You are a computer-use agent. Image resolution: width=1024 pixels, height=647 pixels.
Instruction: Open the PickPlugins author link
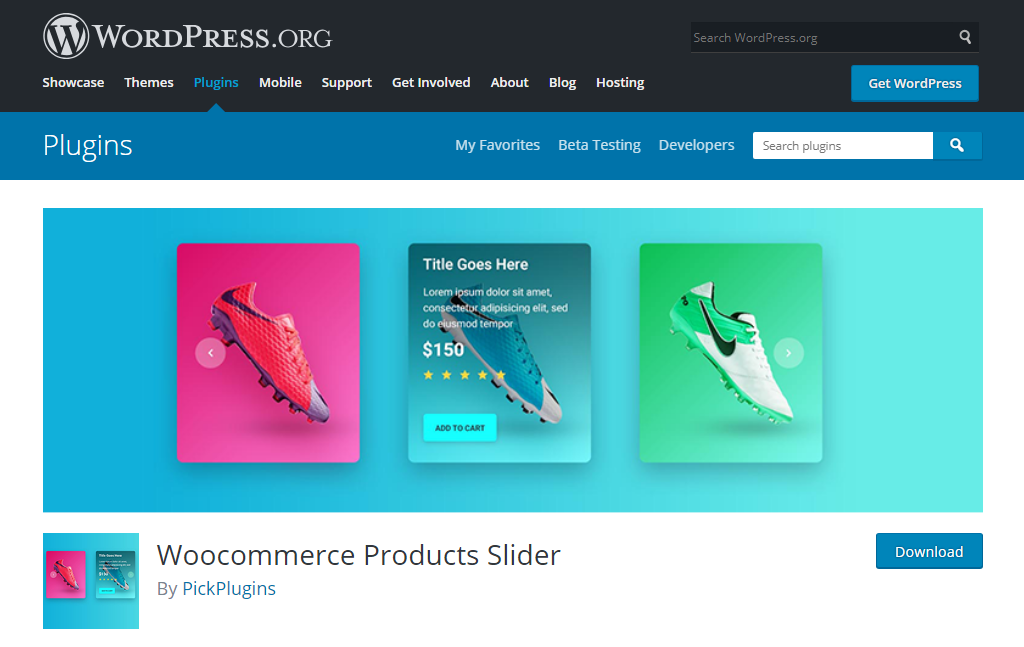pyautogui.click(x=229, y=589)
